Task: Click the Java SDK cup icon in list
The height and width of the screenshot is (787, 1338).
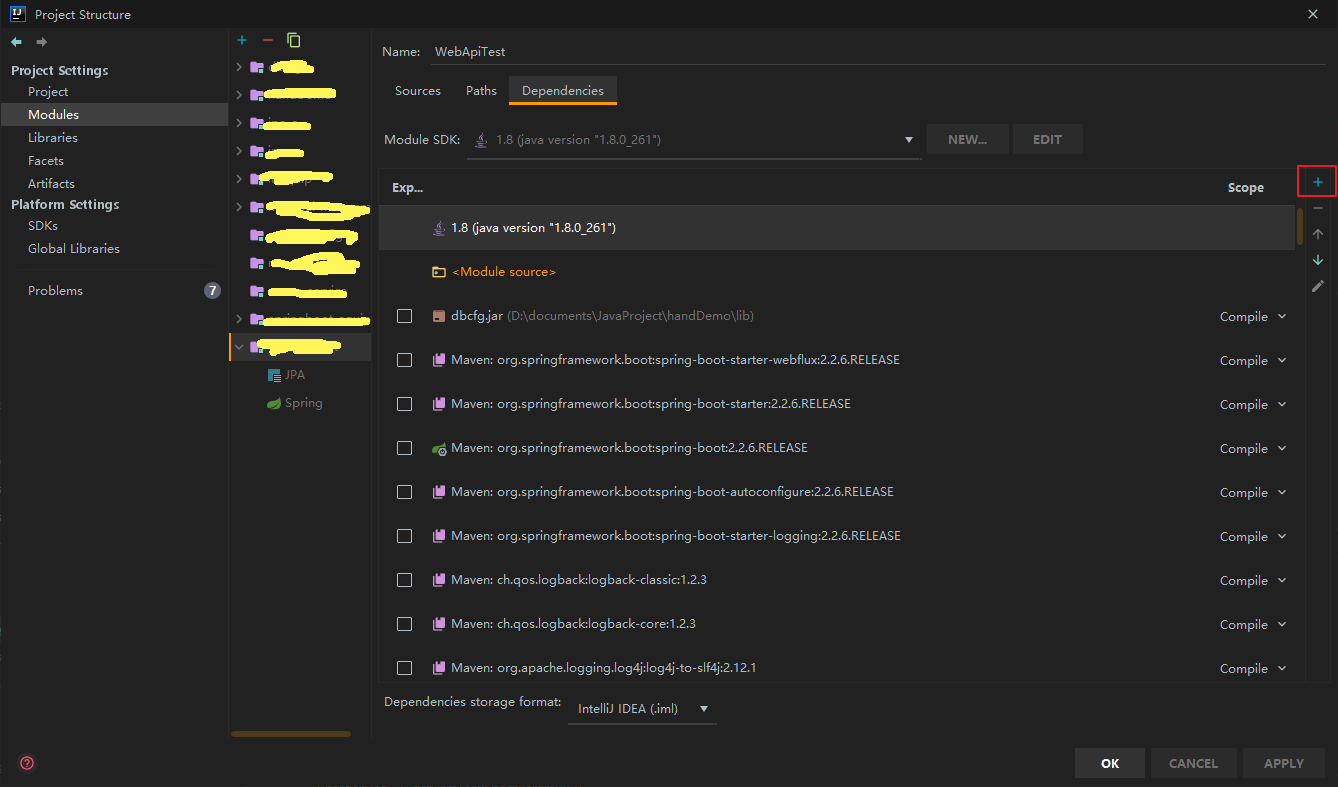Action: (x=438, y=228)
